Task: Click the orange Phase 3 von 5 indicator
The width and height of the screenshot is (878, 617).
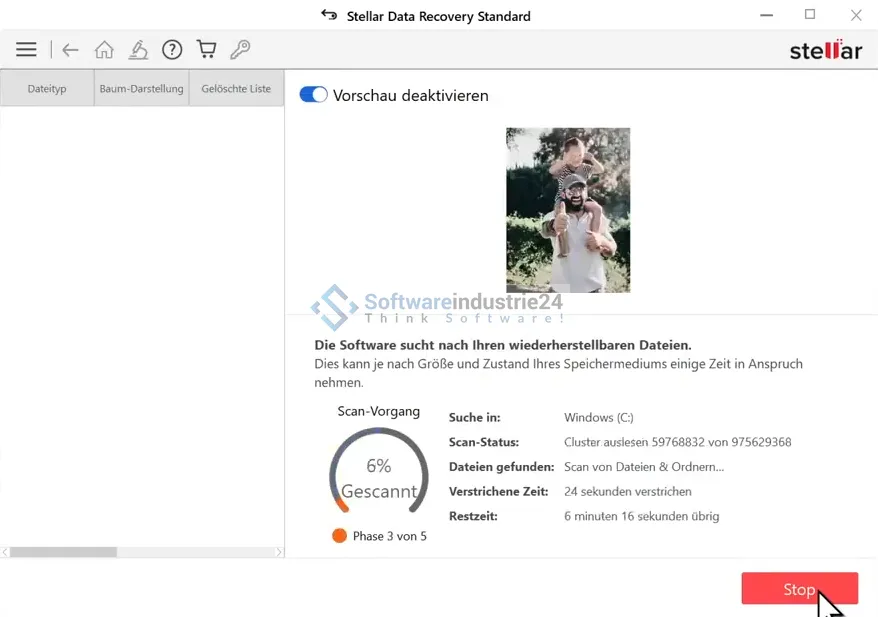Action: 340,536
